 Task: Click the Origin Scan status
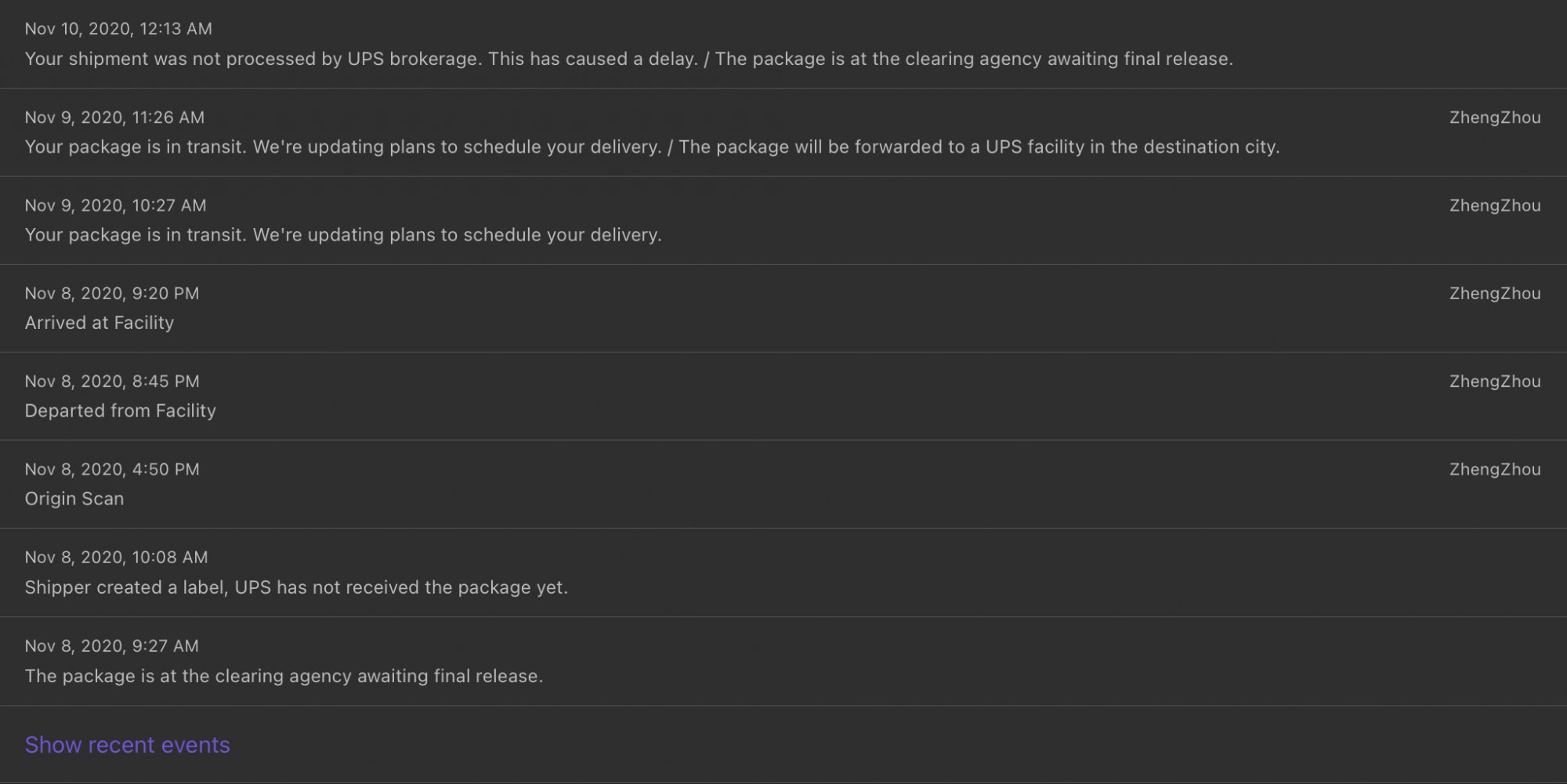pos(74,499)
